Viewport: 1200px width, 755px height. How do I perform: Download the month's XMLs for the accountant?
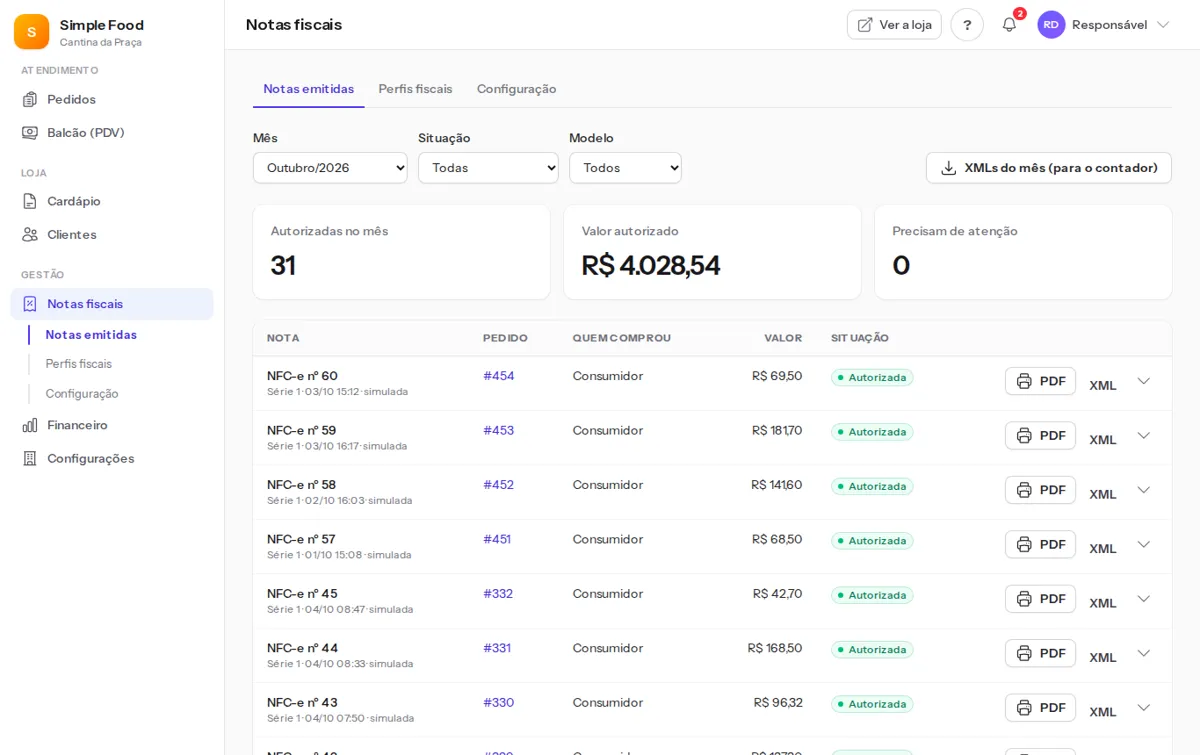[1049, 168]
